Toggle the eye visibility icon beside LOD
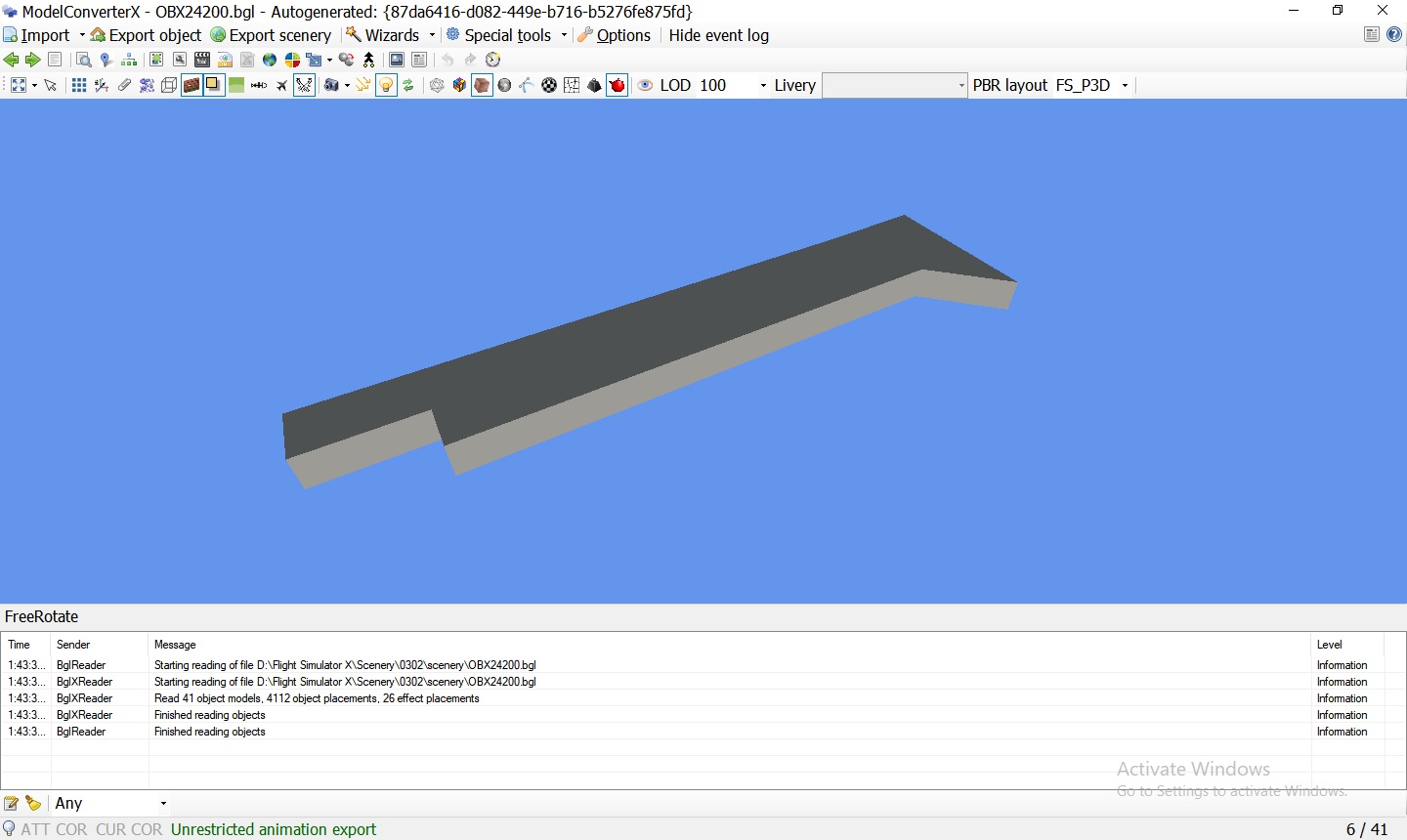Viewport: 1407px width, 840px height. pyautogui.click(x=645, y=85)
